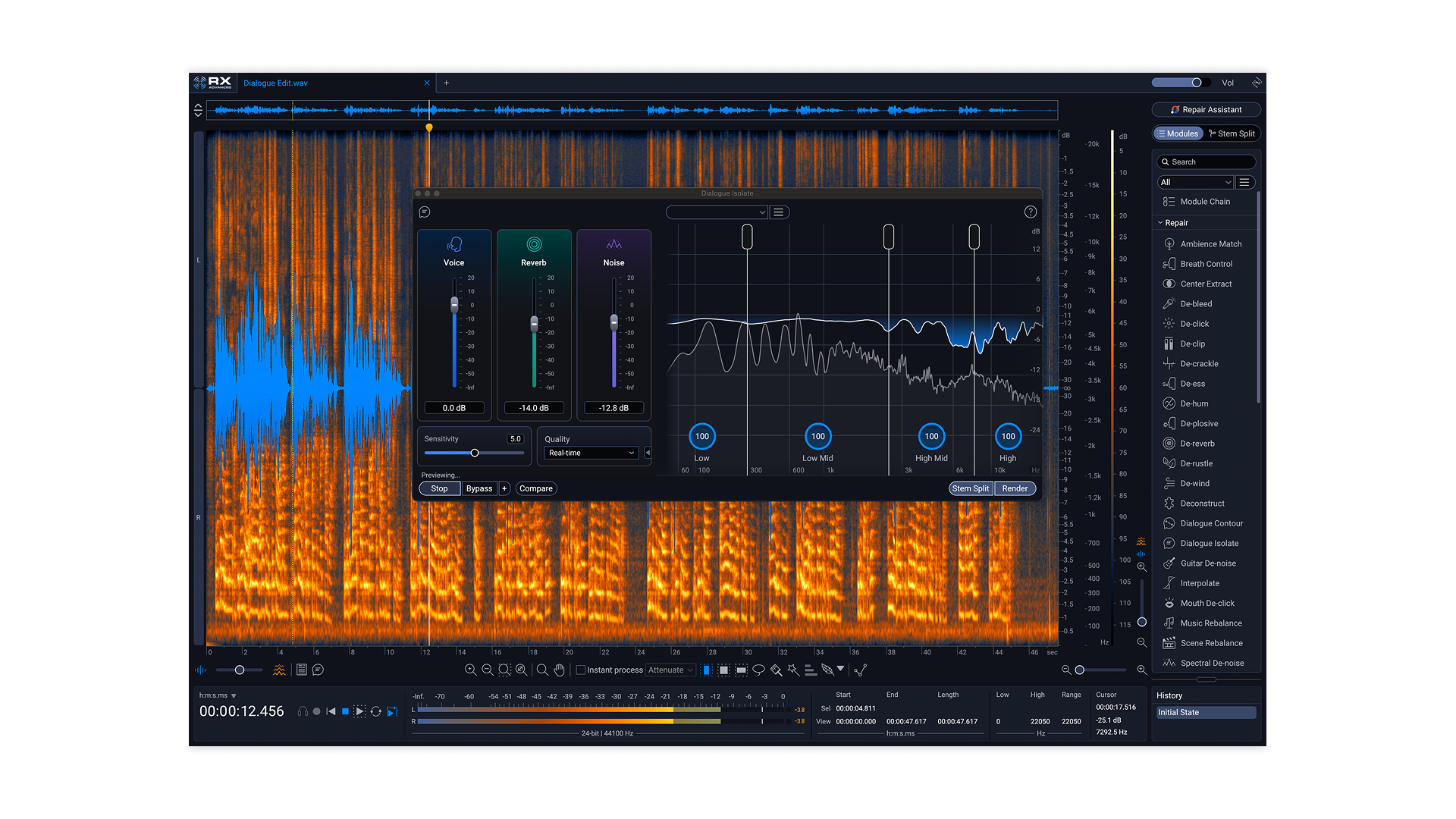Open the Quality Real-time dropdown
This screenshot has height=819, width=1456.
tap(591, 453)
